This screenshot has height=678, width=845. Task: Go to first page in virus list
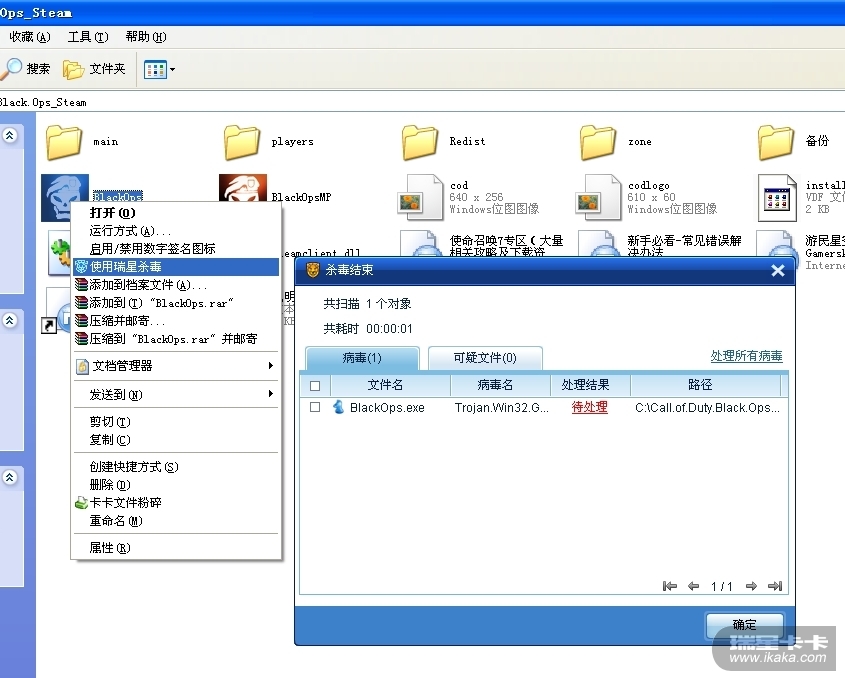coord(669,586)
